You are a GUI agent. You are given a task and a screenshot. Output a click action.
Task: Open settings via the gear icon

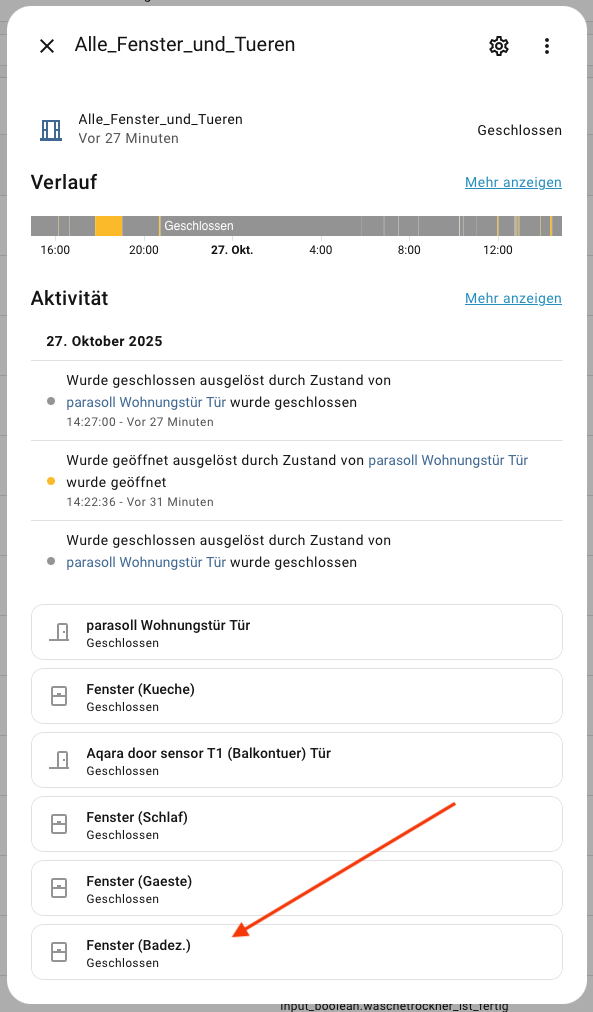pyautogui.click(x=499, y=46)
